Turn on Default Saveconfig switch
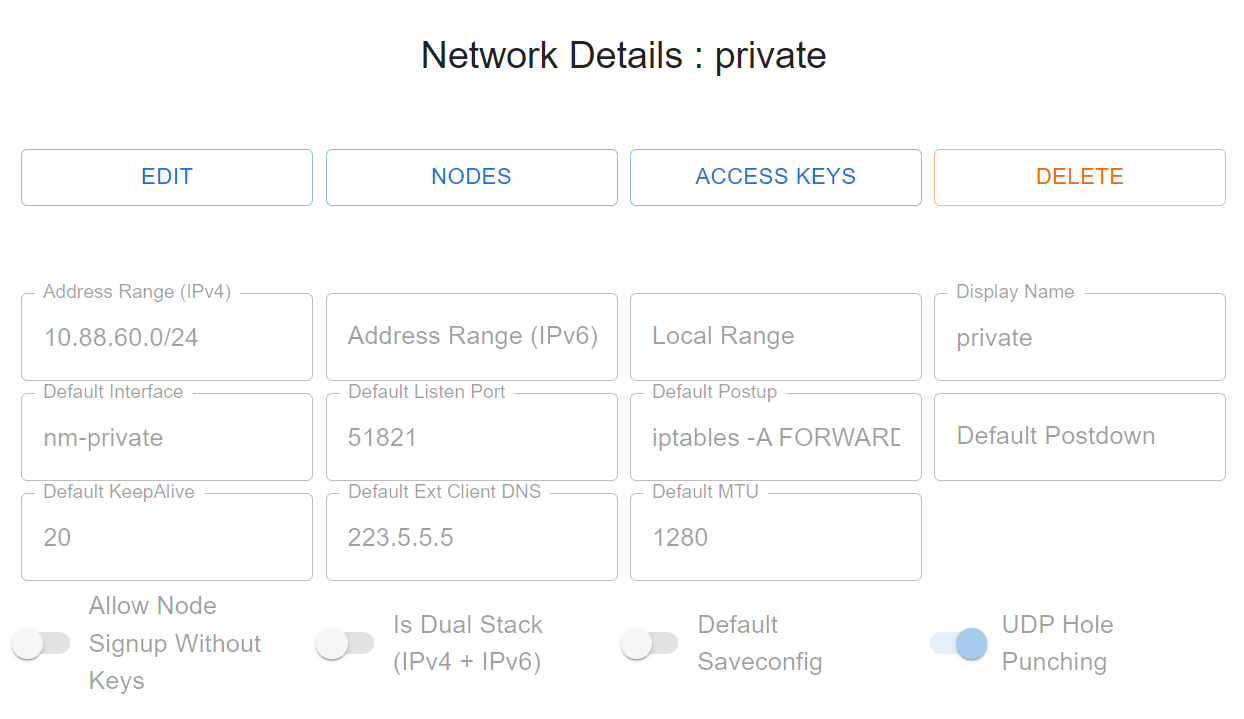Viewport: 1244px width, 719px height. click(649, 644)
